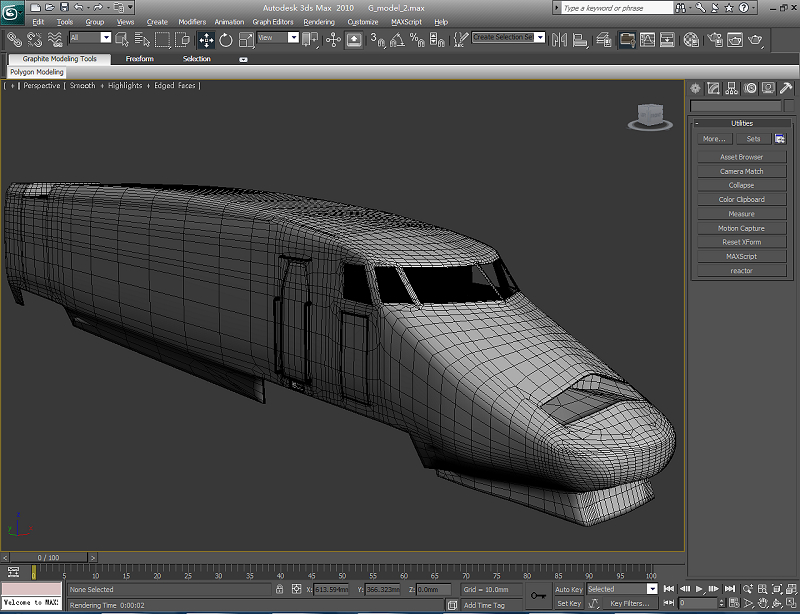This screenshot has height=614, width=800.
Task: Toggle the Set Key mode button
Action: pyautogui.click(x=569, y=603)
